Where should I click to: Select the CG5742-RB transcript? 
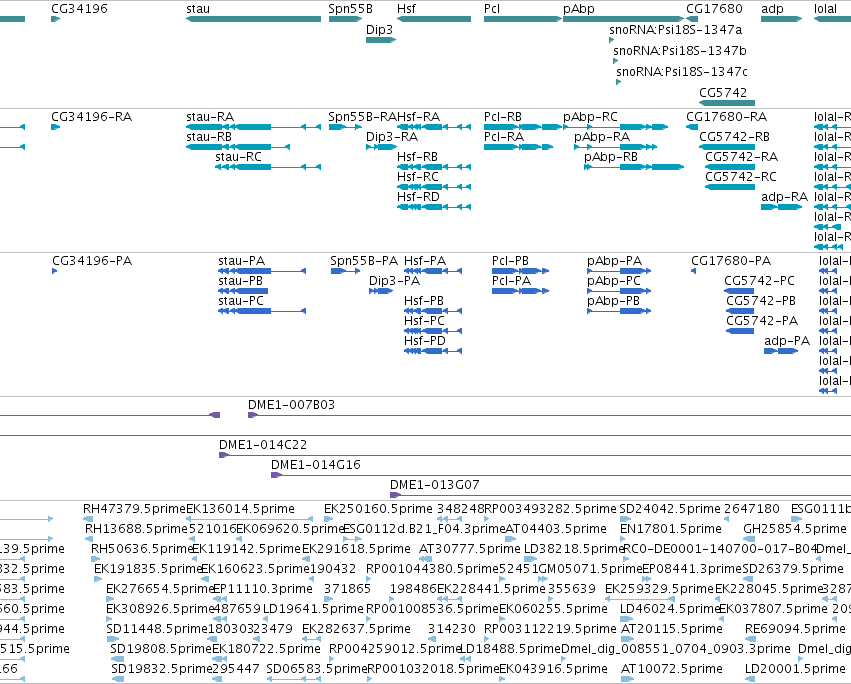727,147
